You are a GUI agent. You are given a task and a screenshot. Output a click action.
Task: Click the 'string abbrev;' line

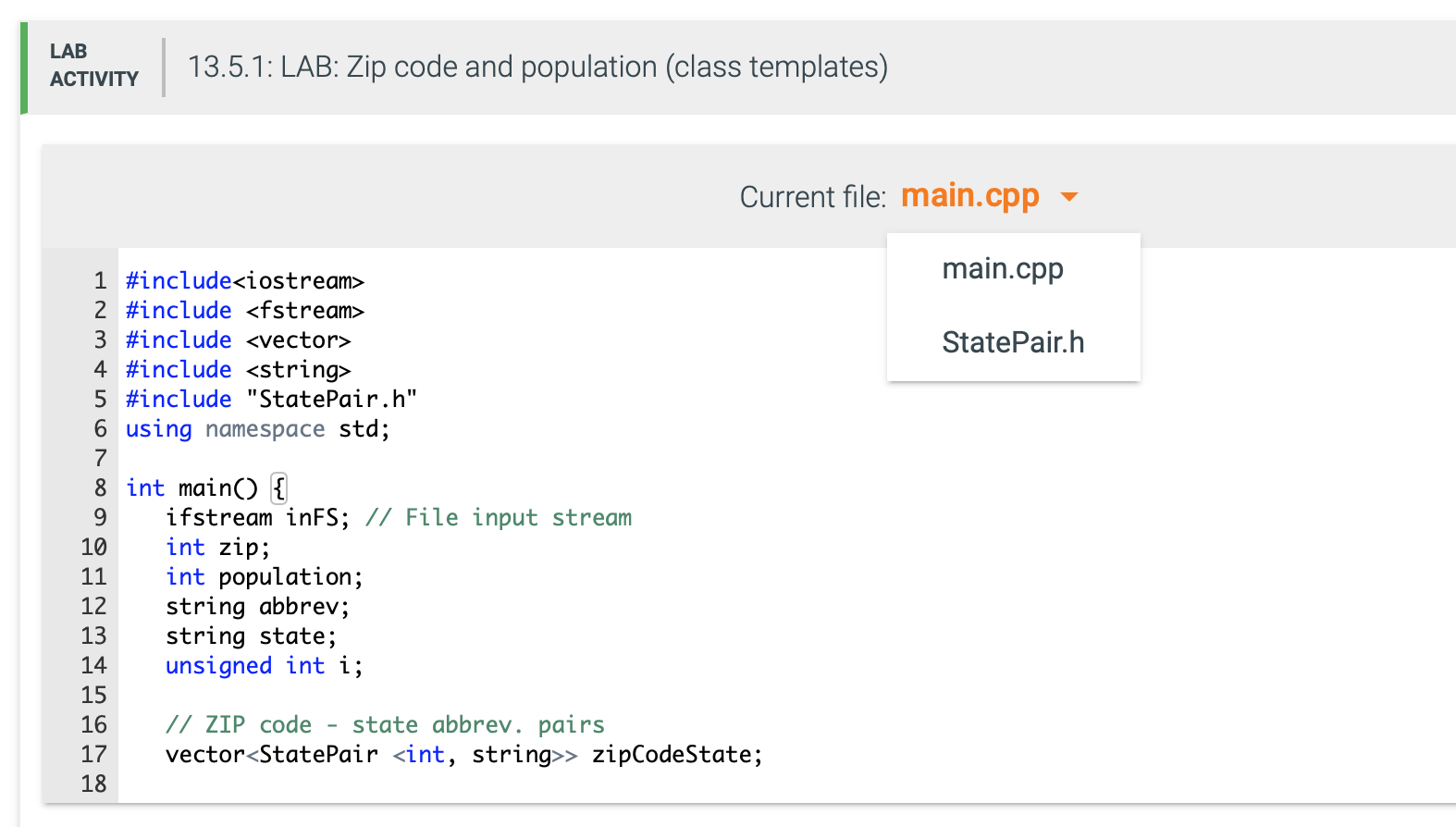[x=258, y=606]
